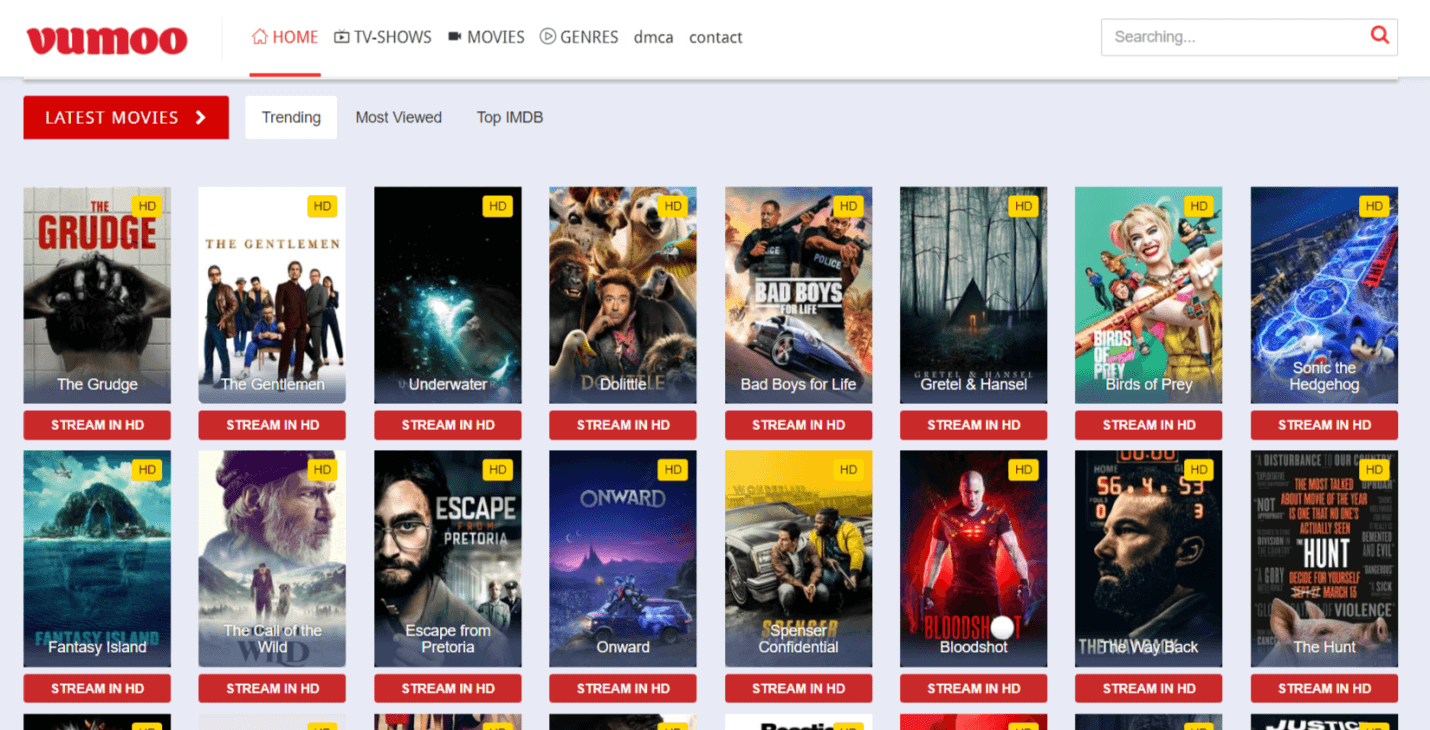Viewport: 1430px width, 730px height.
Task: Stream Spenser Confidential in HD
Action: tap(798, 688)
